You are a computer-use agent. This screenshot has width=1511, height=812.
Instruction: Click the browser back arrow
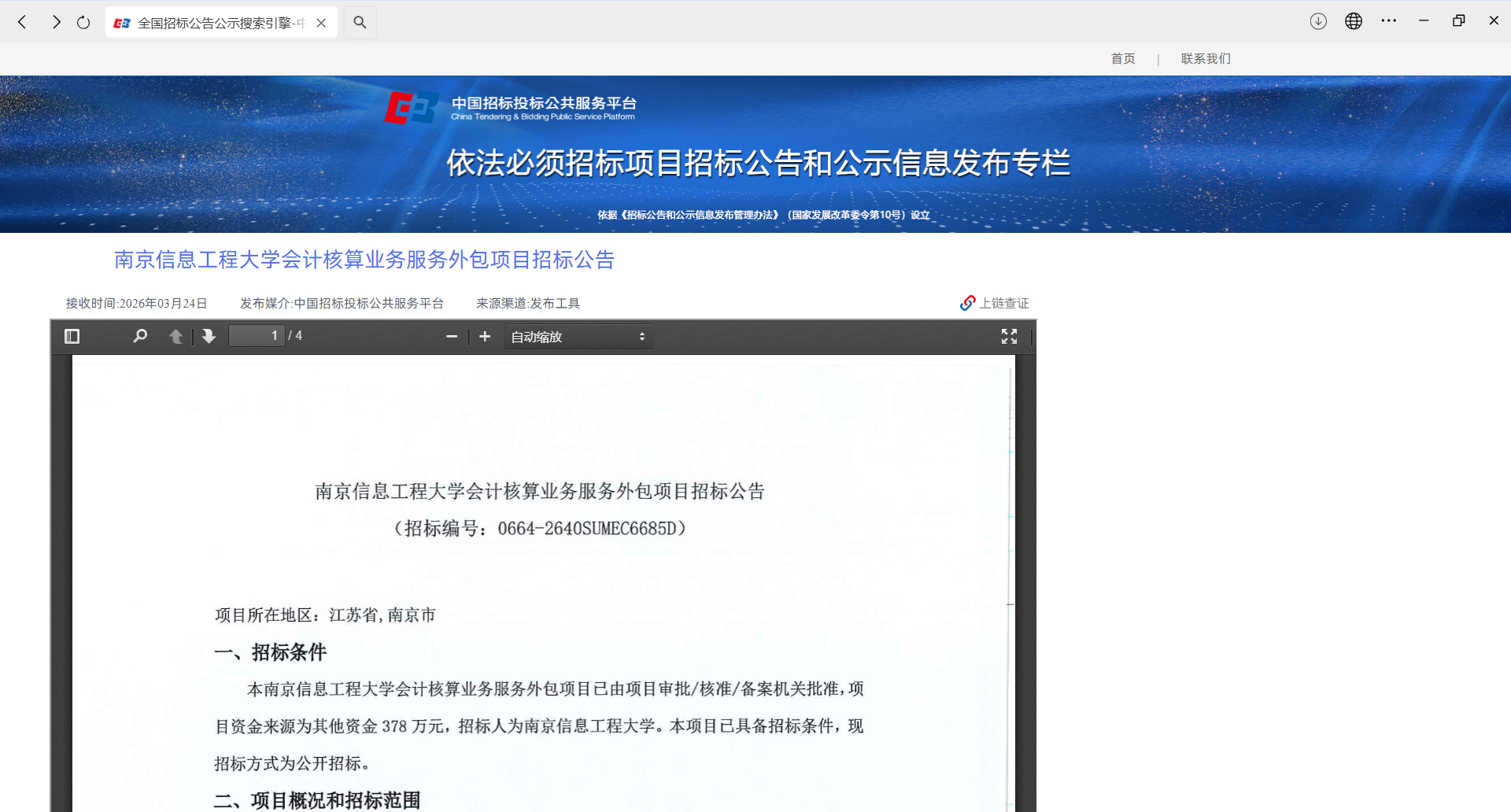pos(23,22)
